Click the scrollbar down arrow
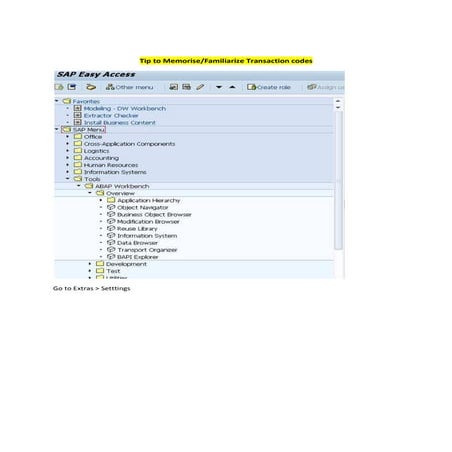Screen dimensions: 452x452 [338, 107]
